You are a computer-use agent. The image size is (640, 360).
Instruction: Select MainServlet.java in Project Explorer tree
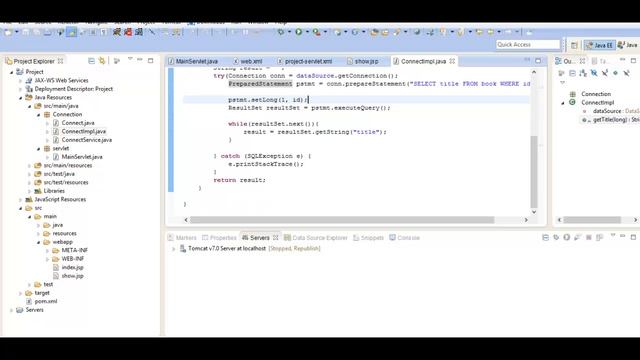click(78, 157)
